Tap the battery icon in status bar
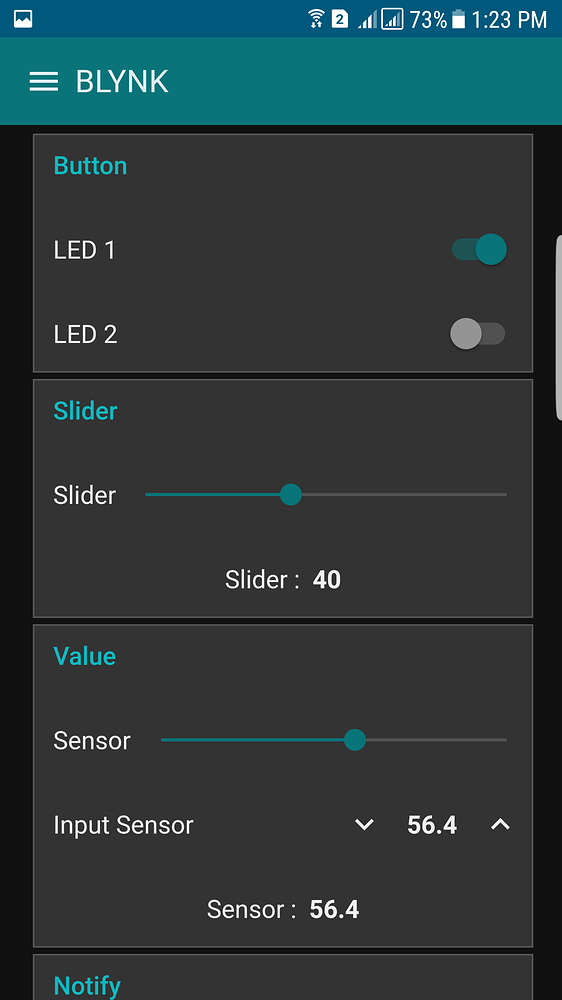This screenshot has height=1000, width=562. click(x=458, y=19)
